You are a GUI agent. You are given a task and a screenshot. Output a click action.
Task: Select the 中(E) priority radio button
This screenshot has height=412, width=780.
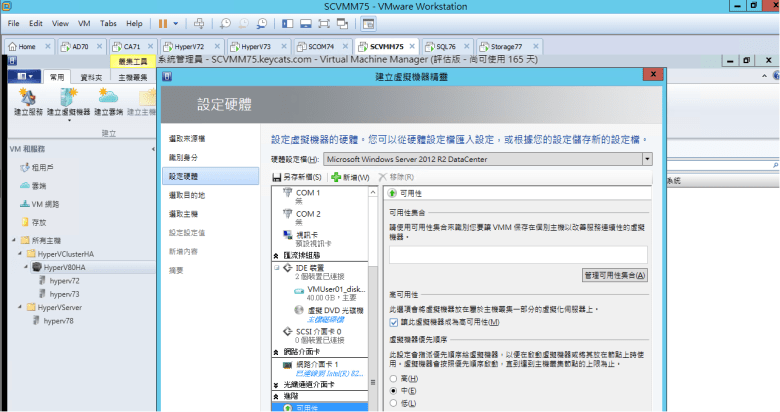pyautogui.click(x=393, y=392)
